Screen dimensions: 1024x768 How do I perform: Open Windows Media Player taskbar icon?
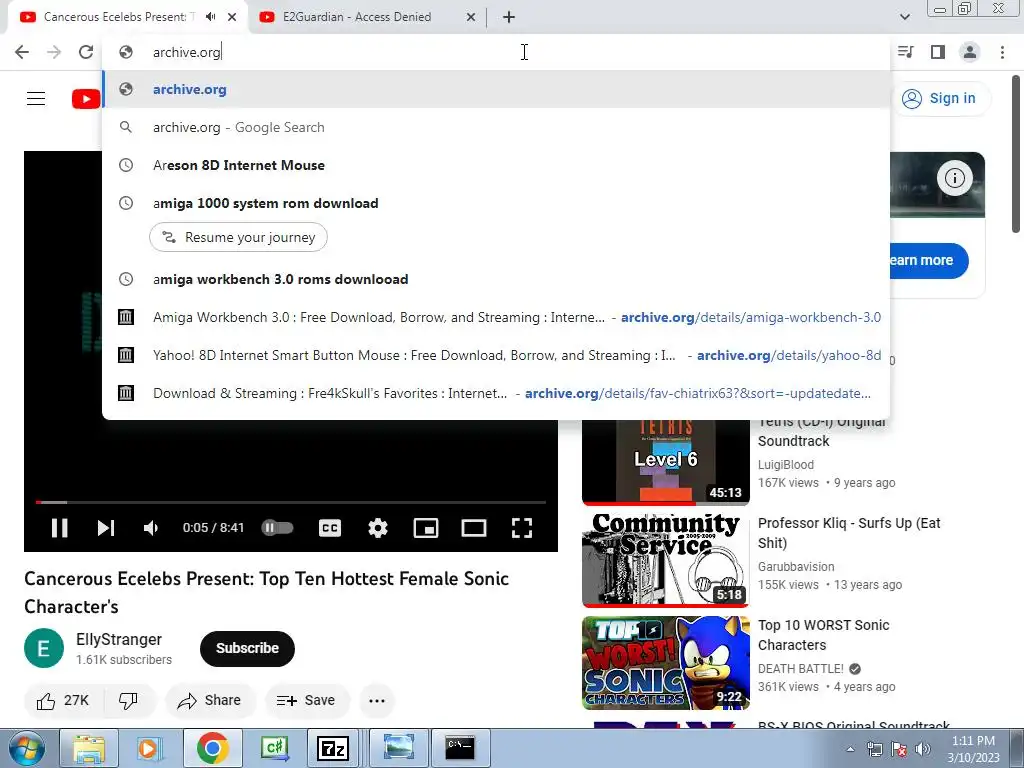(x=148, y=748)
